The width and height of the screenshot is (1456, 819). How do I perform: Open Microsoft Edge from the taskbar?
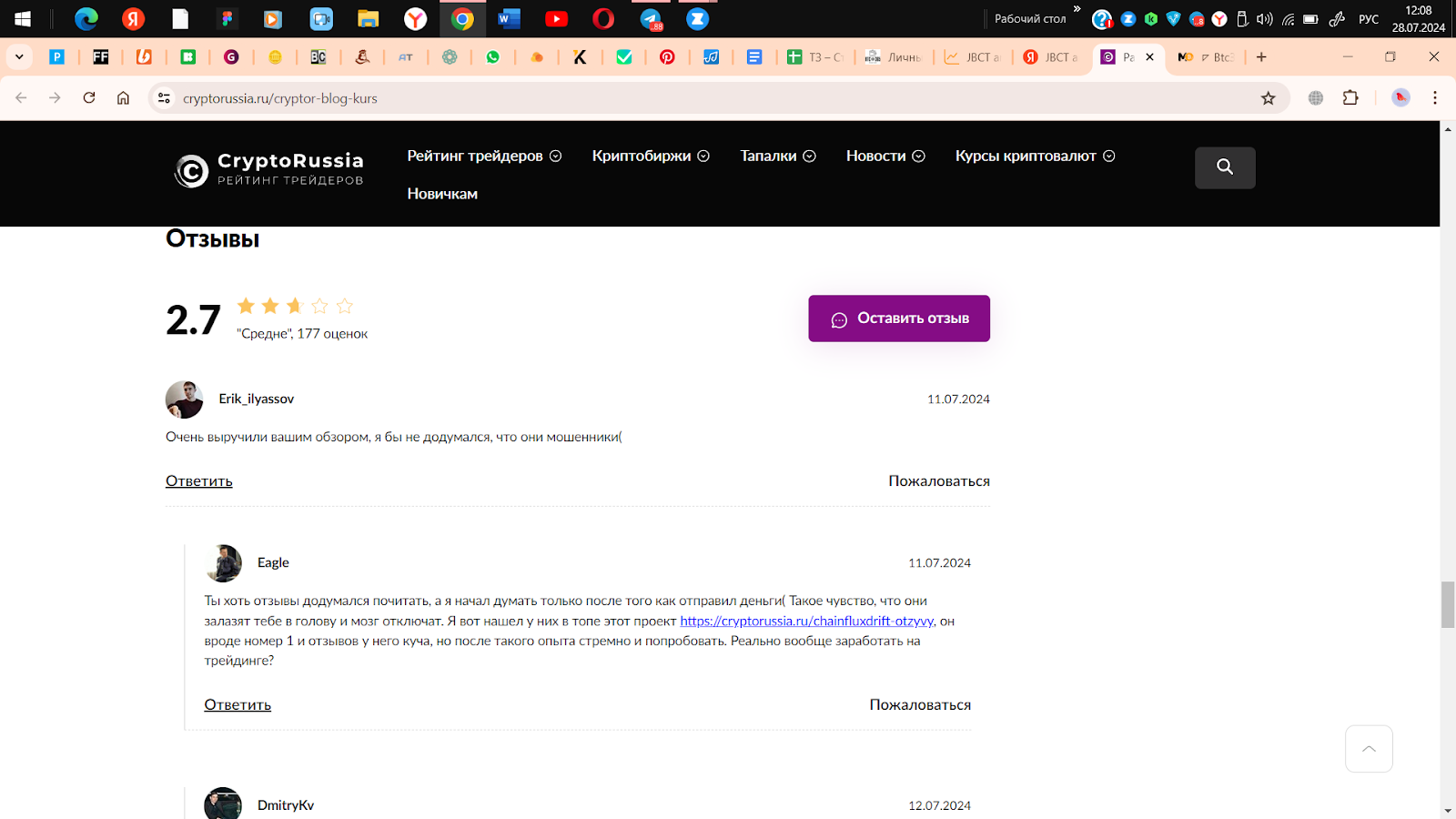click(x=86, y=18)
